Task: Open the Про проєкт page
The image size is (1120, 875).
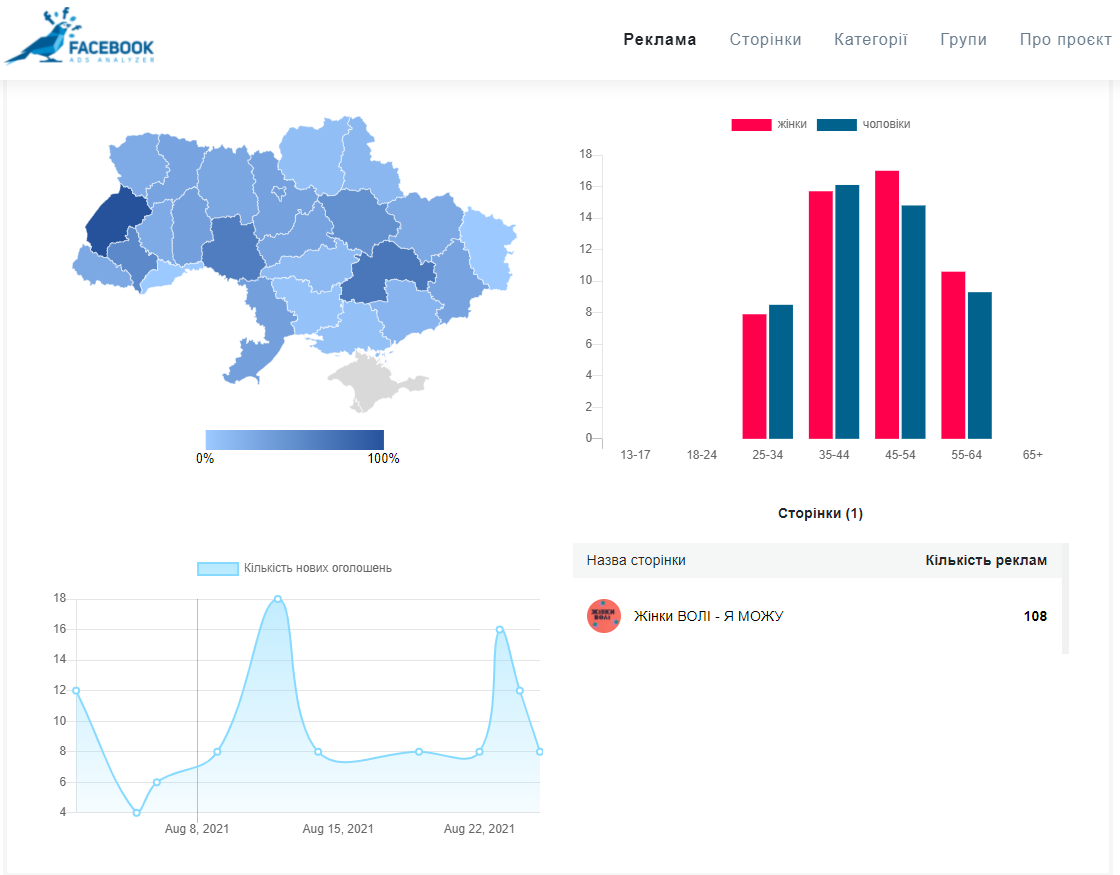Action: click(x=1065, y=40)
